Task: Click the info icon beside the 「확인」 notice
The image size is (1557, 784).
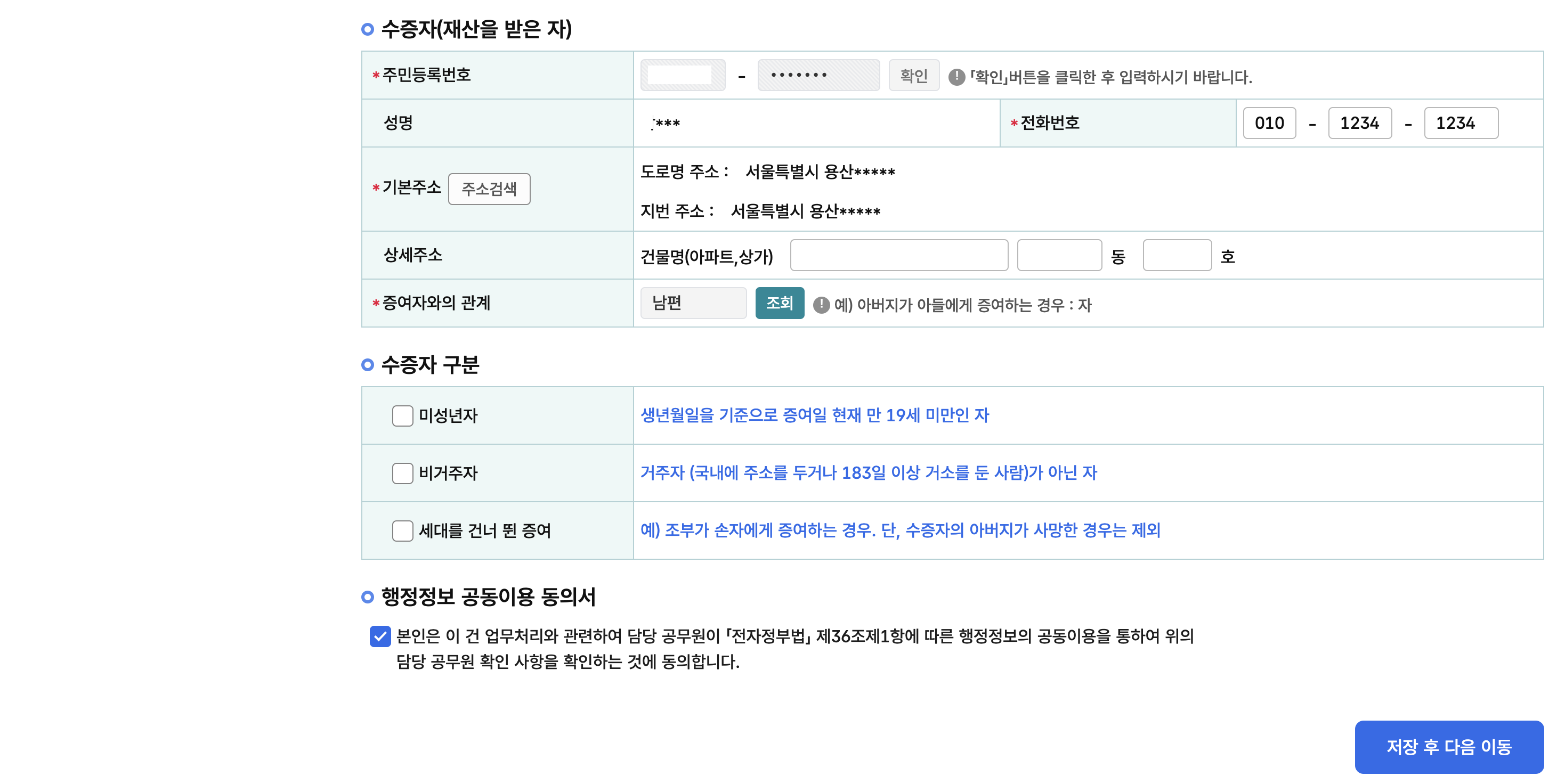Action: tap(956, 77)
